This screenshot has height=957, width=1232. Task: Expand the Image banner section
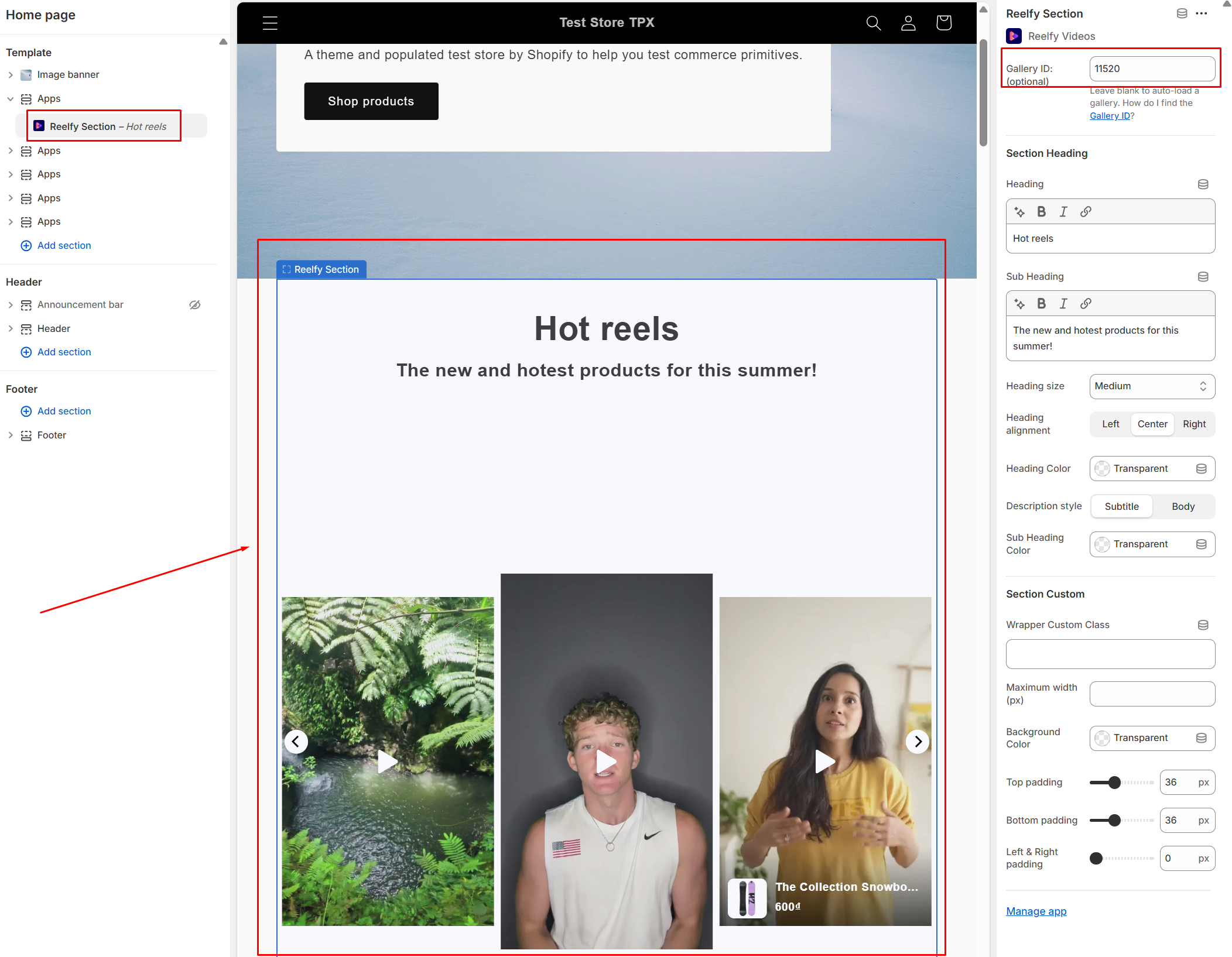click(11, 75)
